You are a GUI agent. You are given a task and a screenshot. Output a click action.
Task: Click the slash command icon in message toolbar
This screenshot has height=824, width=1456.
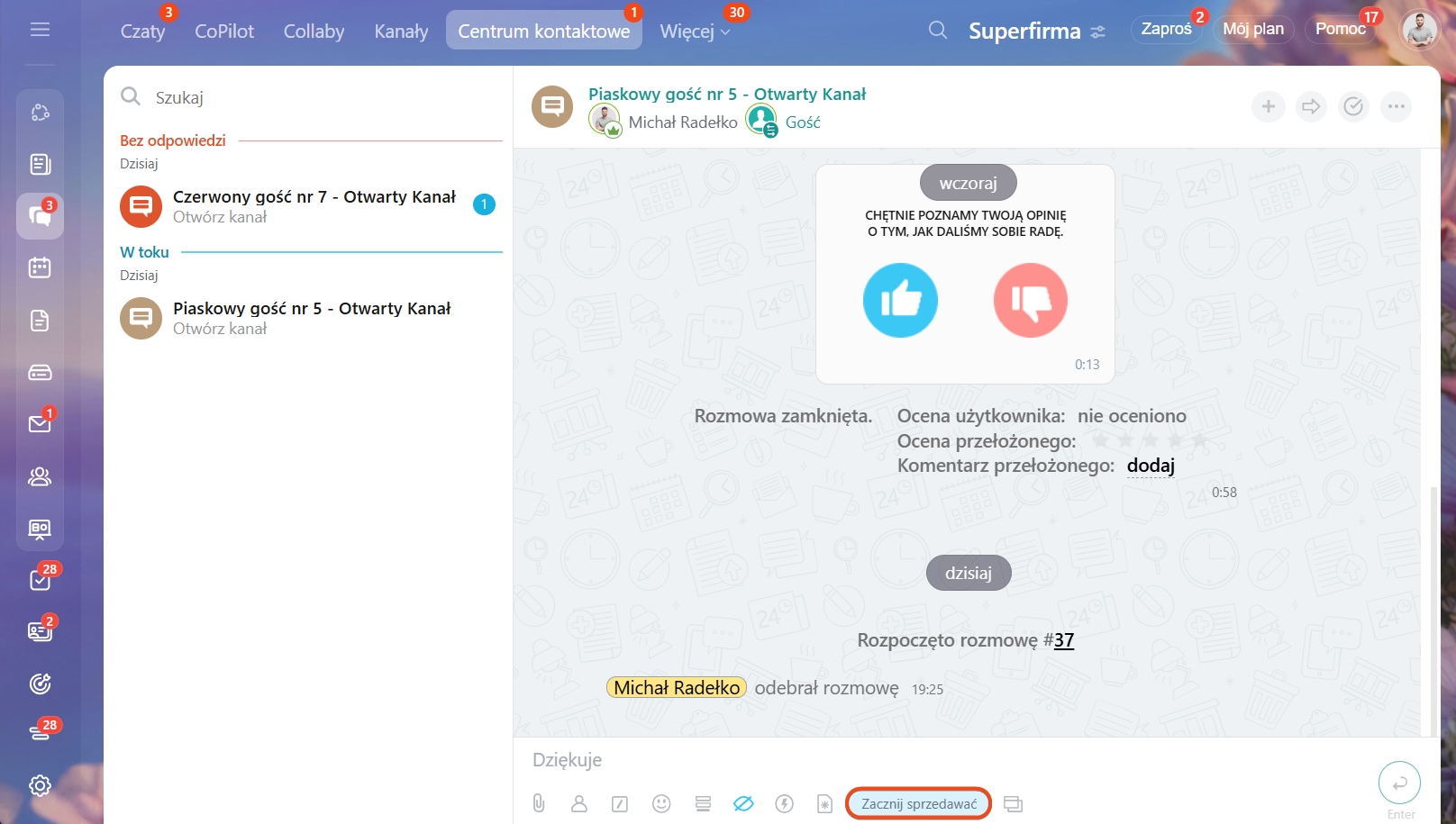620,803
